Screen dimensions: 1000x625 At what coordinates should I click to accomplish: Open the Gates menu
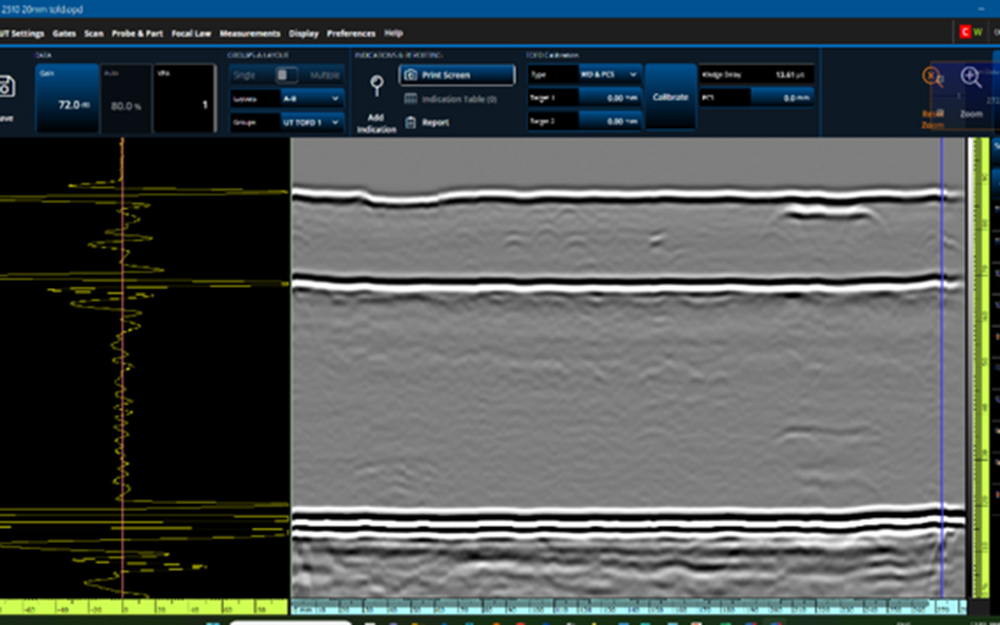(64, 33)
